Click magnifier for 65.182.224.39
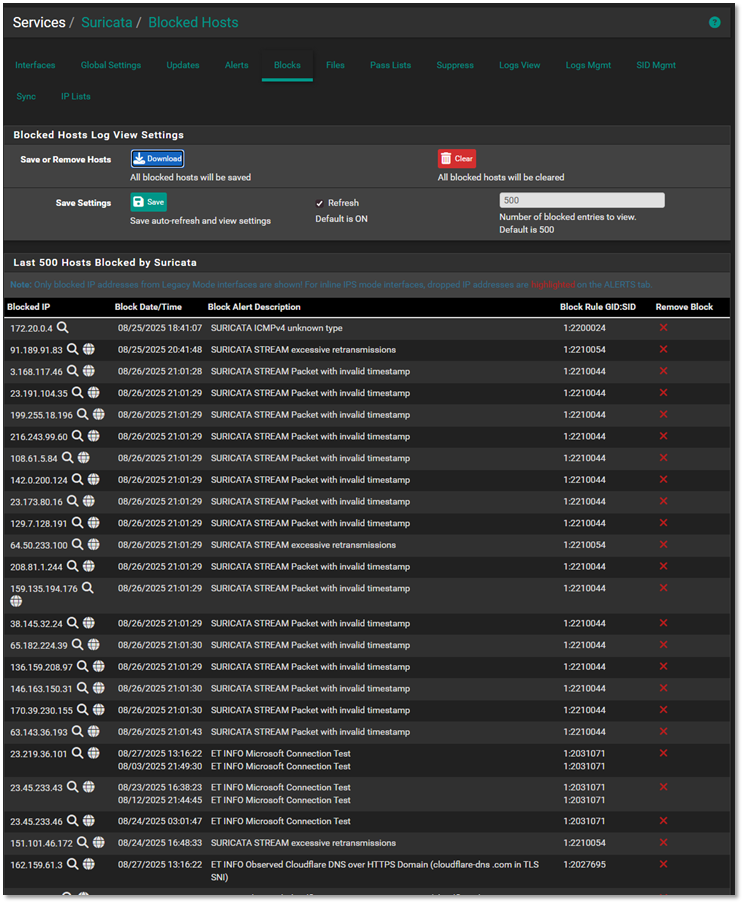This screenshot has height=904, width=744. [78, 645]
